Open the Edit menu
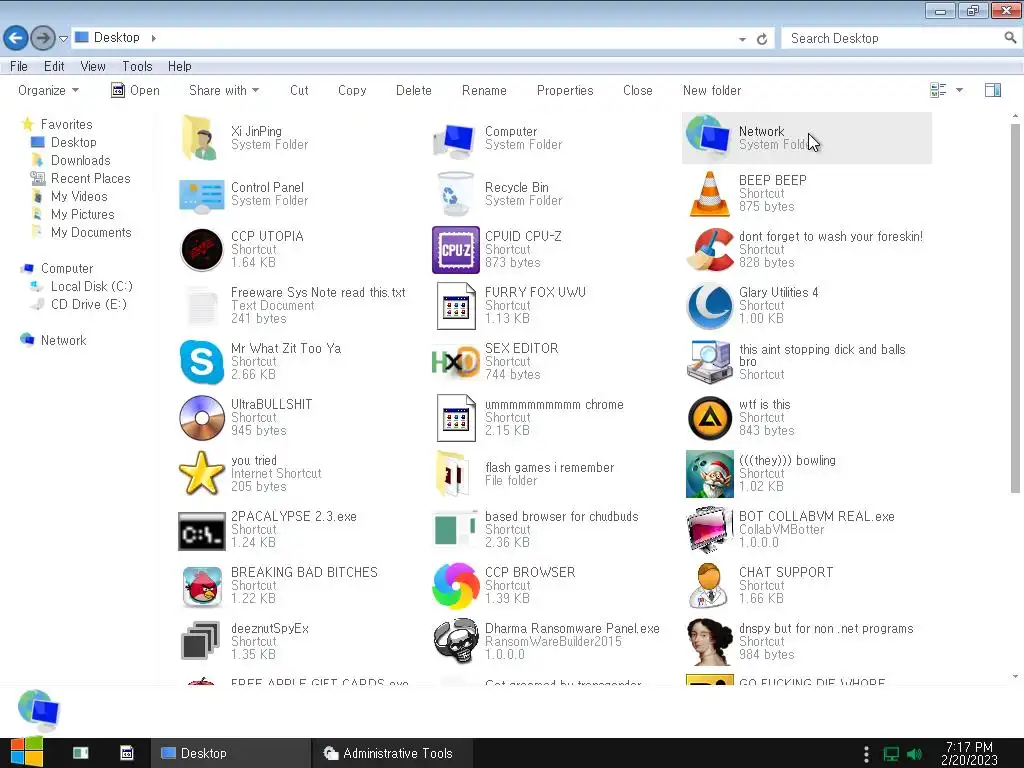 pos(54,66)
